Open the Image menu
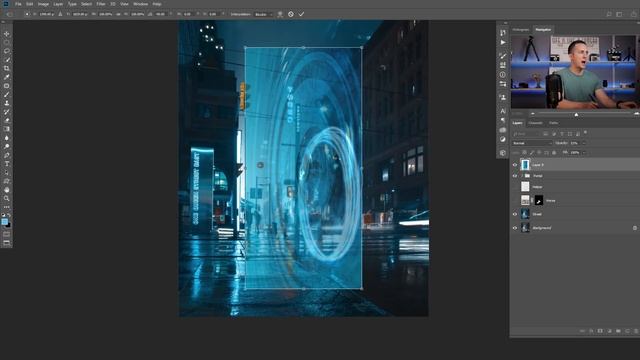 (43, 4)
